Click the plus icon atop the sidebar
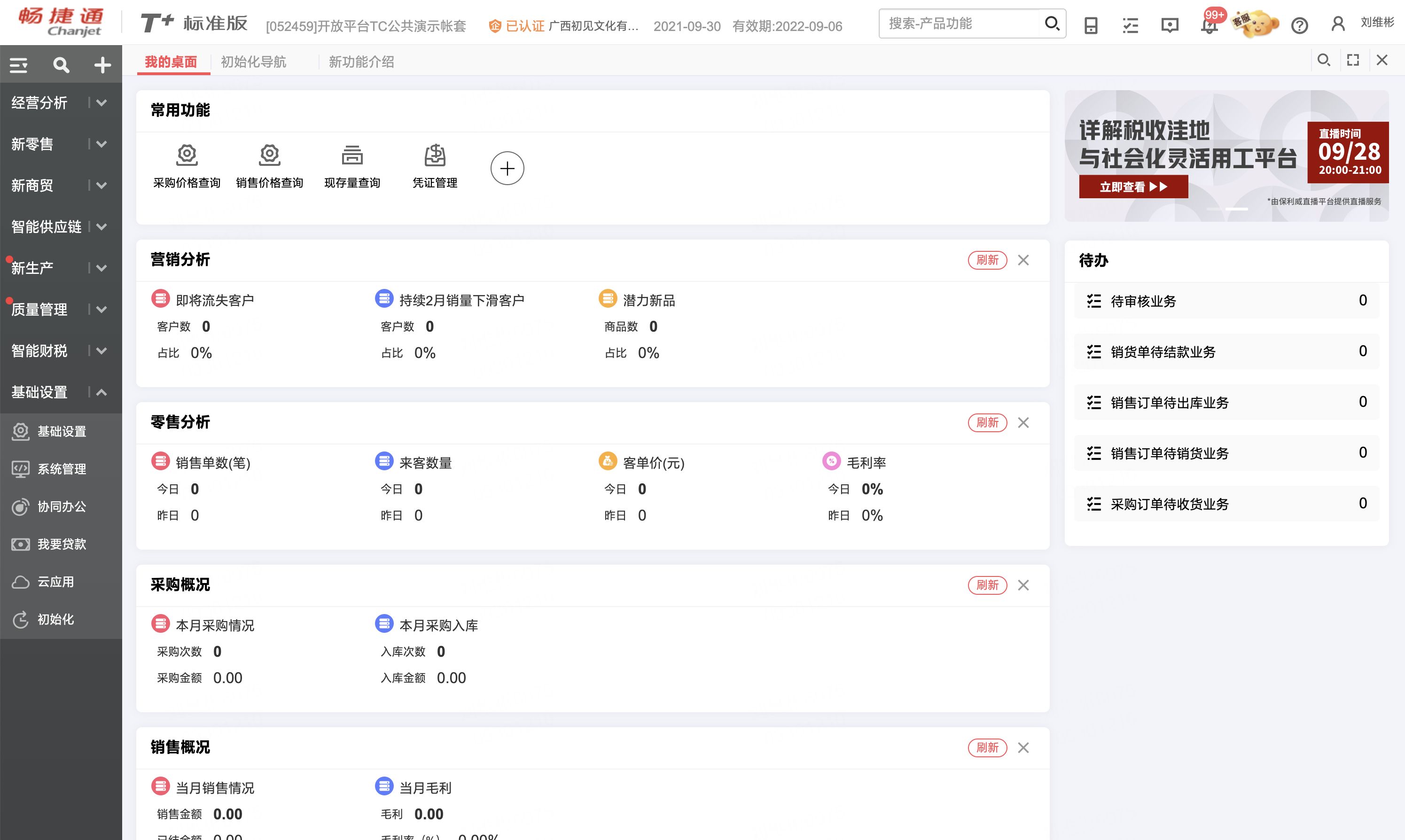 (x=102, y=64)
